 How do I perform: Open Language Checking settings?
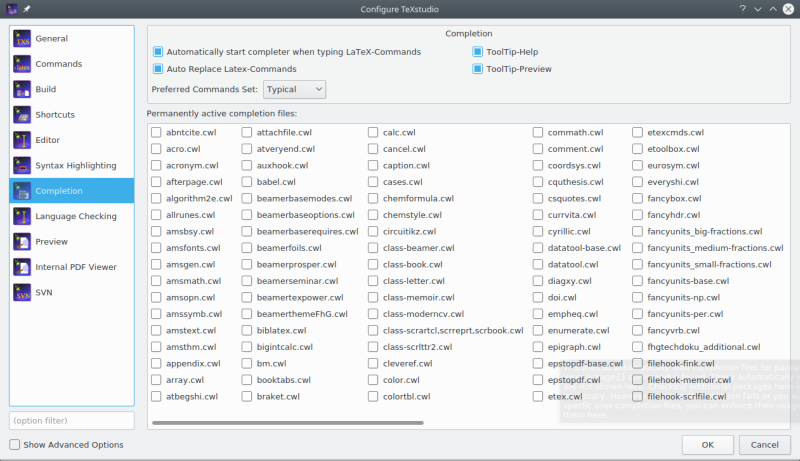point(71,216)
